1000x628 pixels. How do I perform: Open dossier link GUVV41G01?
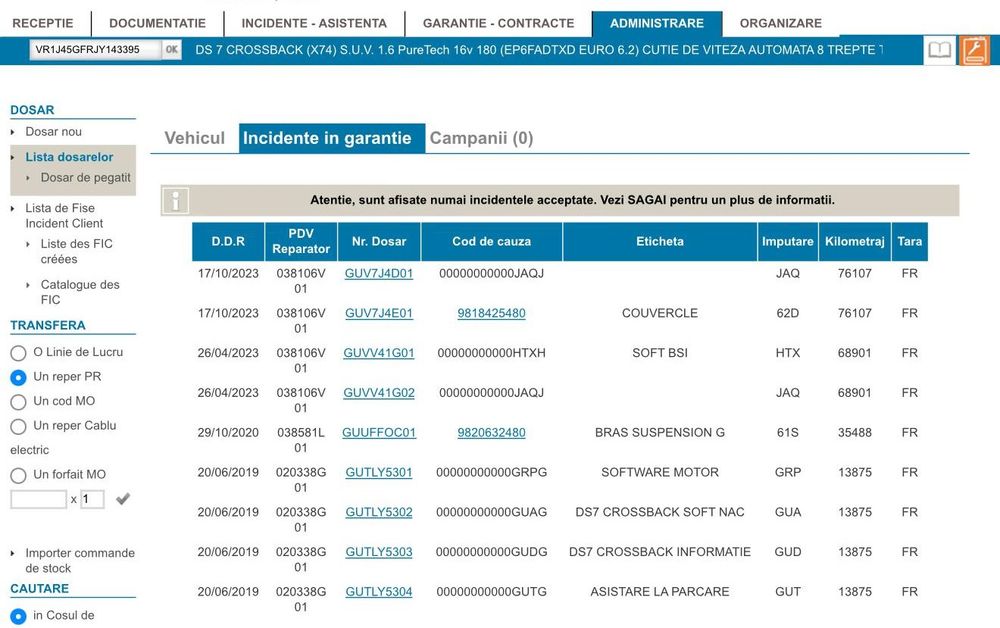tap(379, 353)
